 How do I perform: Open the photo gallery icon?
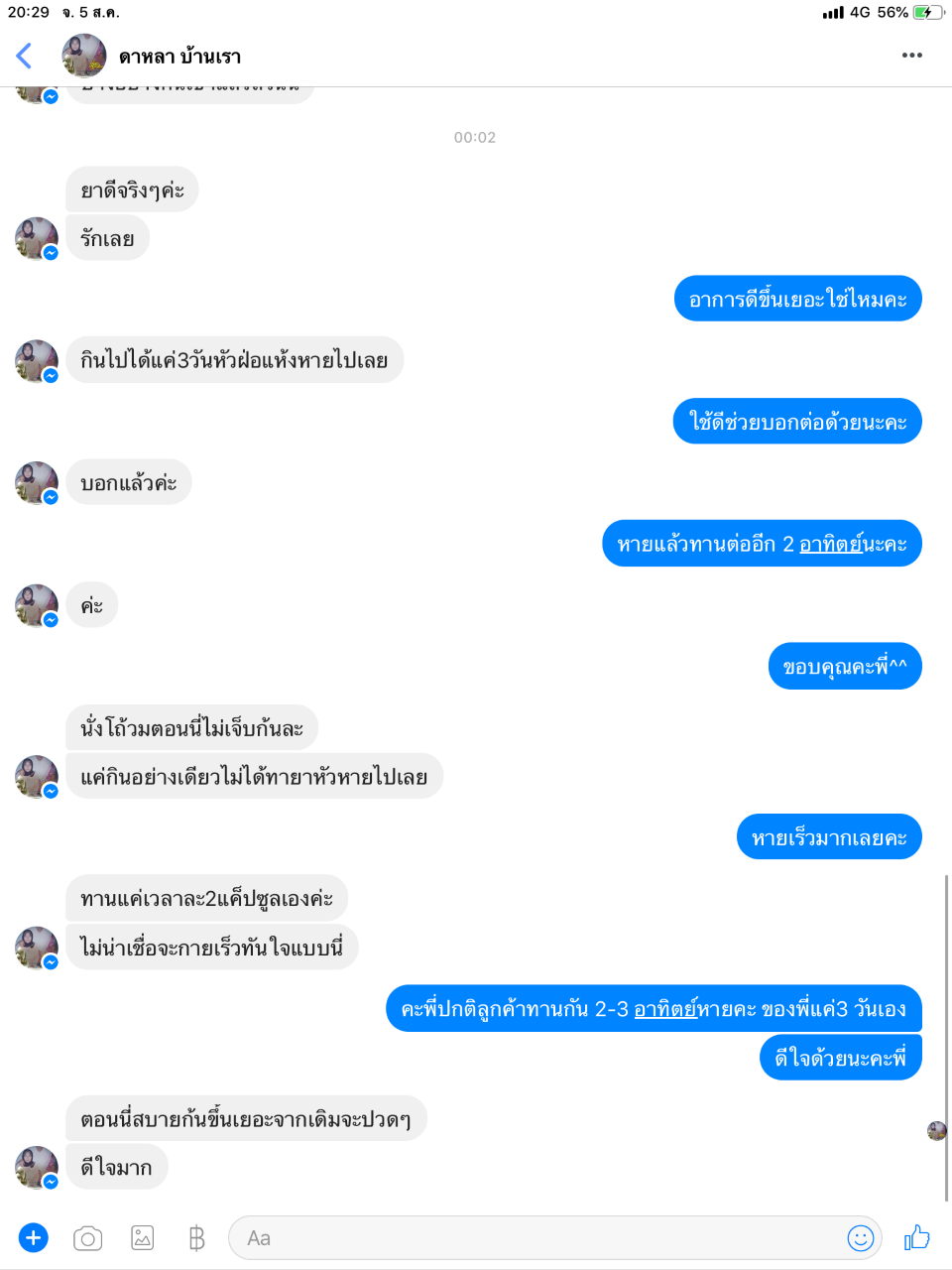pos(143,1237)
